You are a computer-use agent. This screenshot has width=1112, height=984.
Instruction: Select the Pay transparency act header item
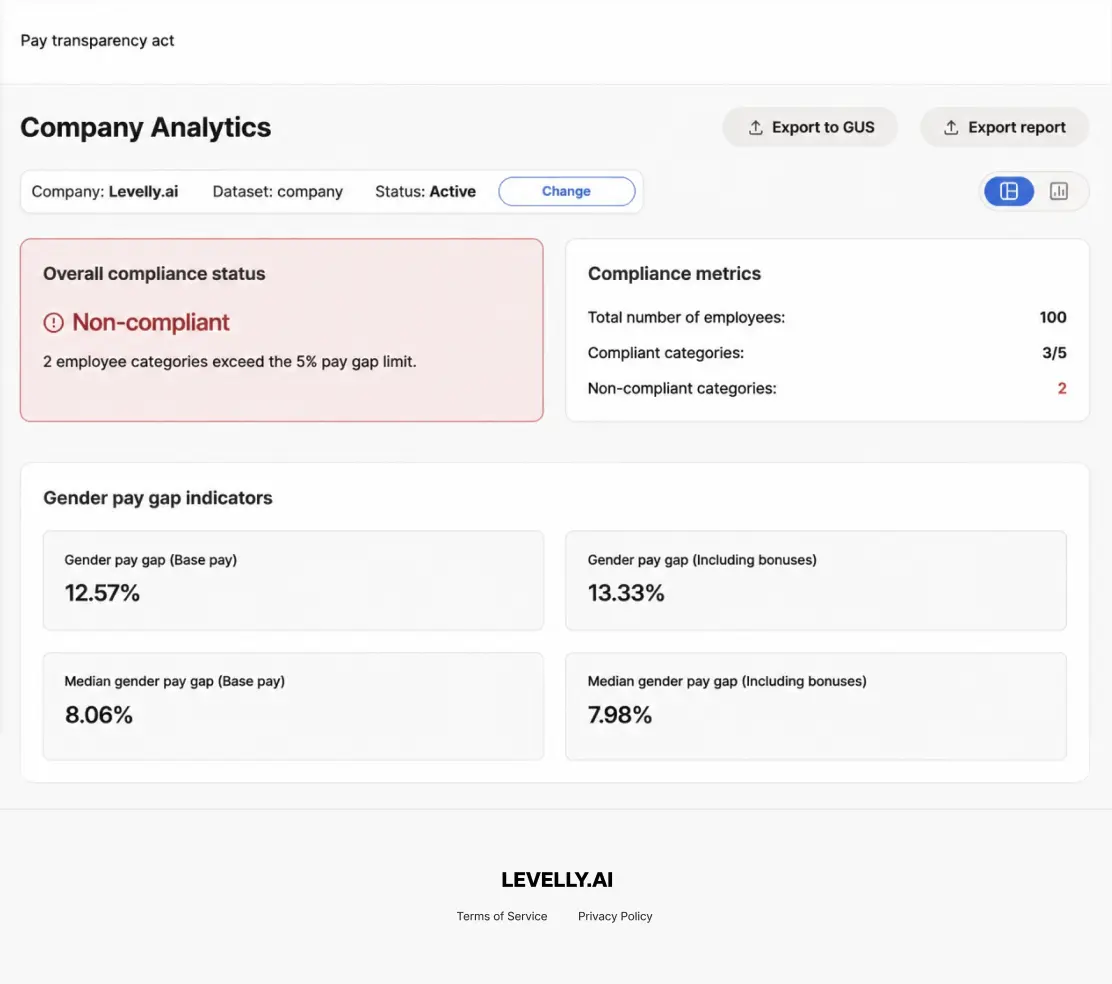point(97,40)
